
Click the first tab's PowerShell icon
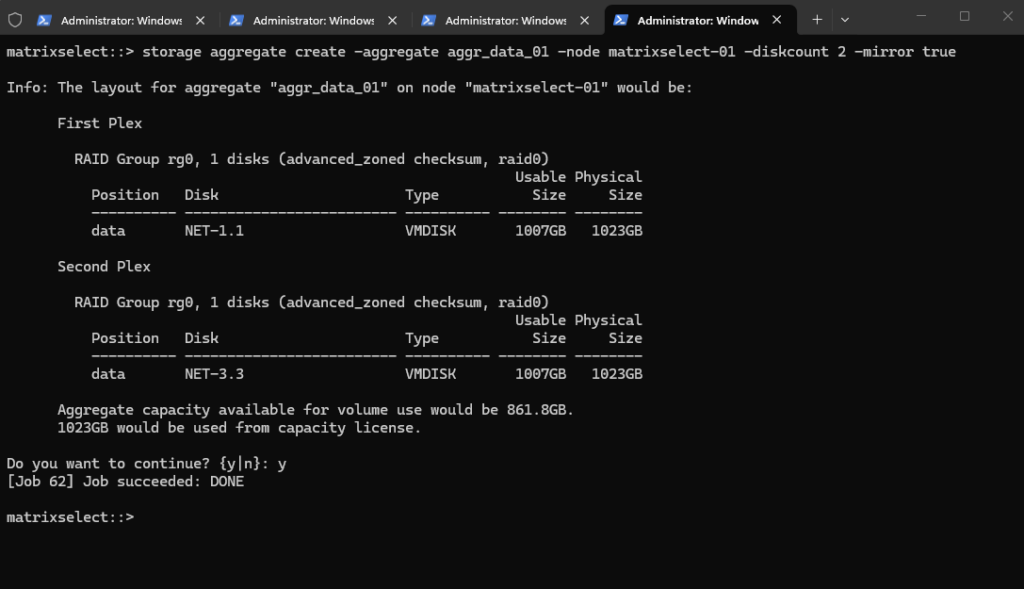tap(45, 20)
